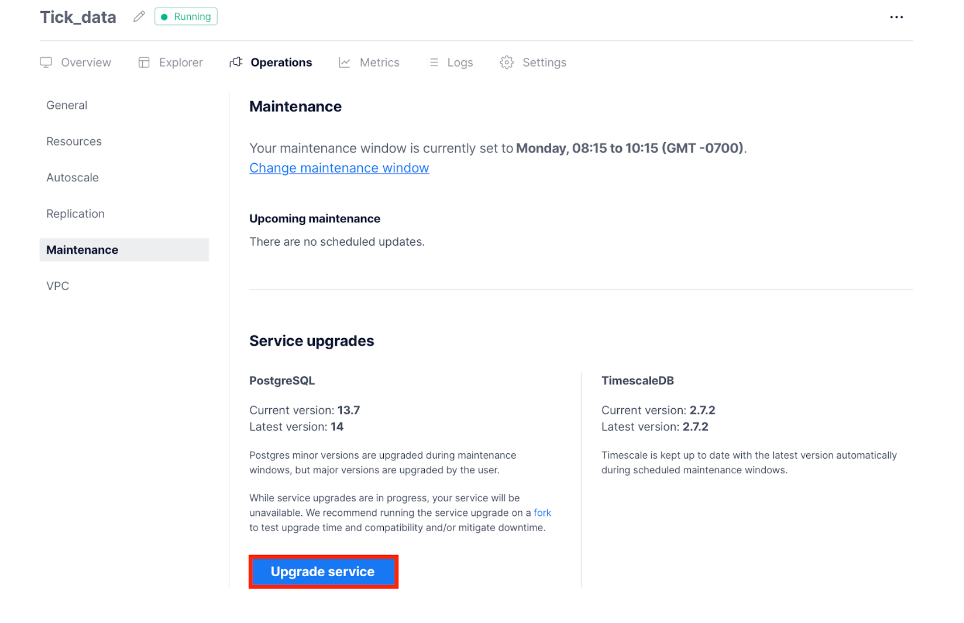Click the Running status badge

[186, 17]
